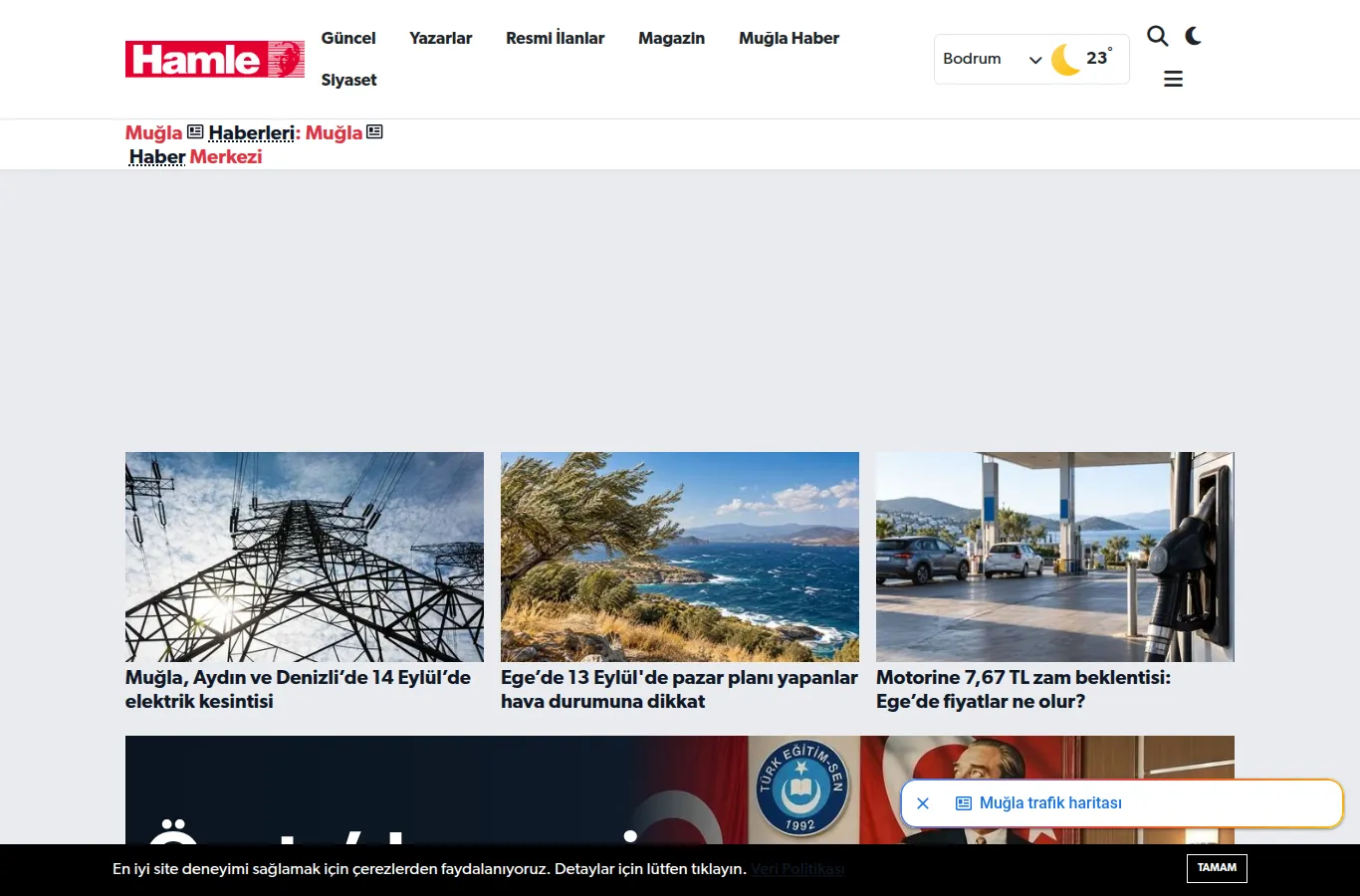Open the hamburger menu
Image resolution: width=1360 pixels, height=896 pixels.
[x=1173, y=79]
